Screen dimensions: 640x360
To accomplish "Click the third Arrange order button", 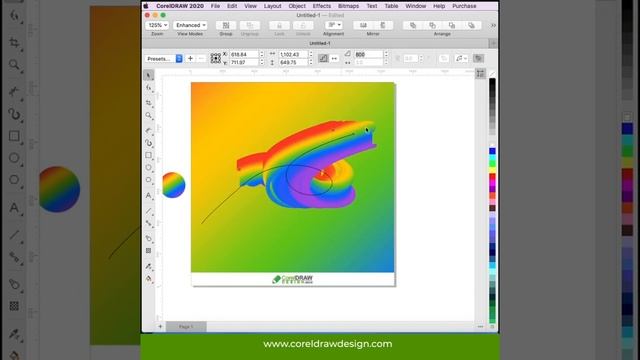I will (x=452, y=25).
